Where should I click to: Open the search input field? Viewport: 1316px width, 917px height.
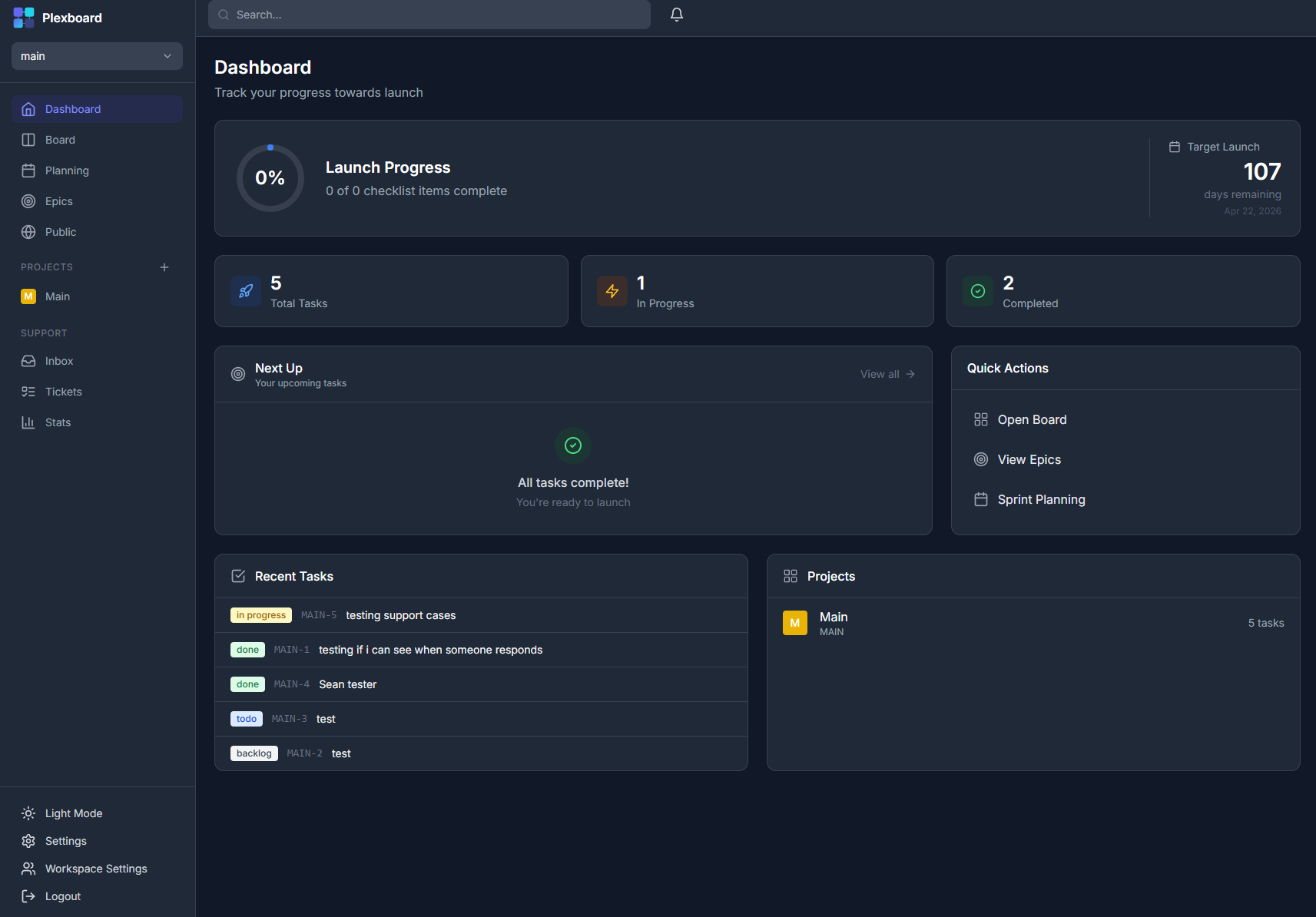pos(429,14)
